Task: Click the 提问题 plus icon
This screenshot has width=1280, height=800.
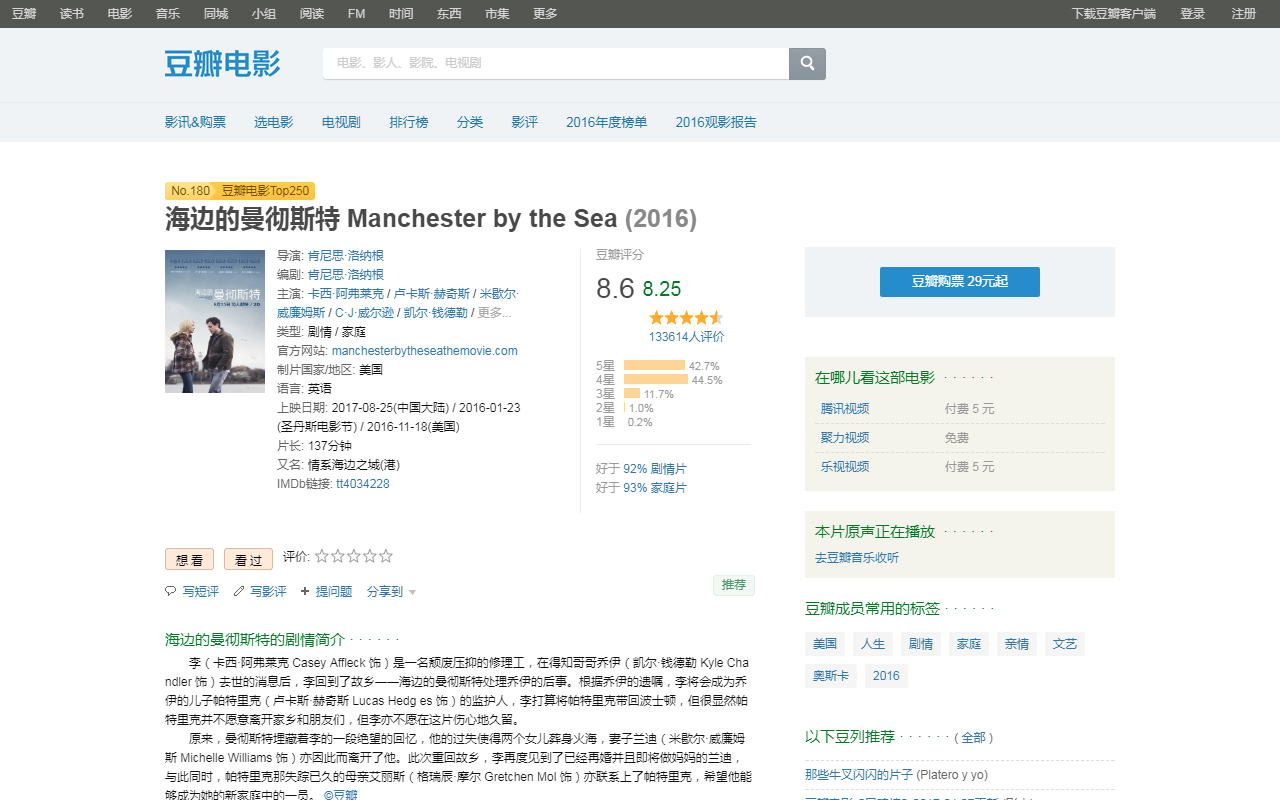Action: pos(305,591)
